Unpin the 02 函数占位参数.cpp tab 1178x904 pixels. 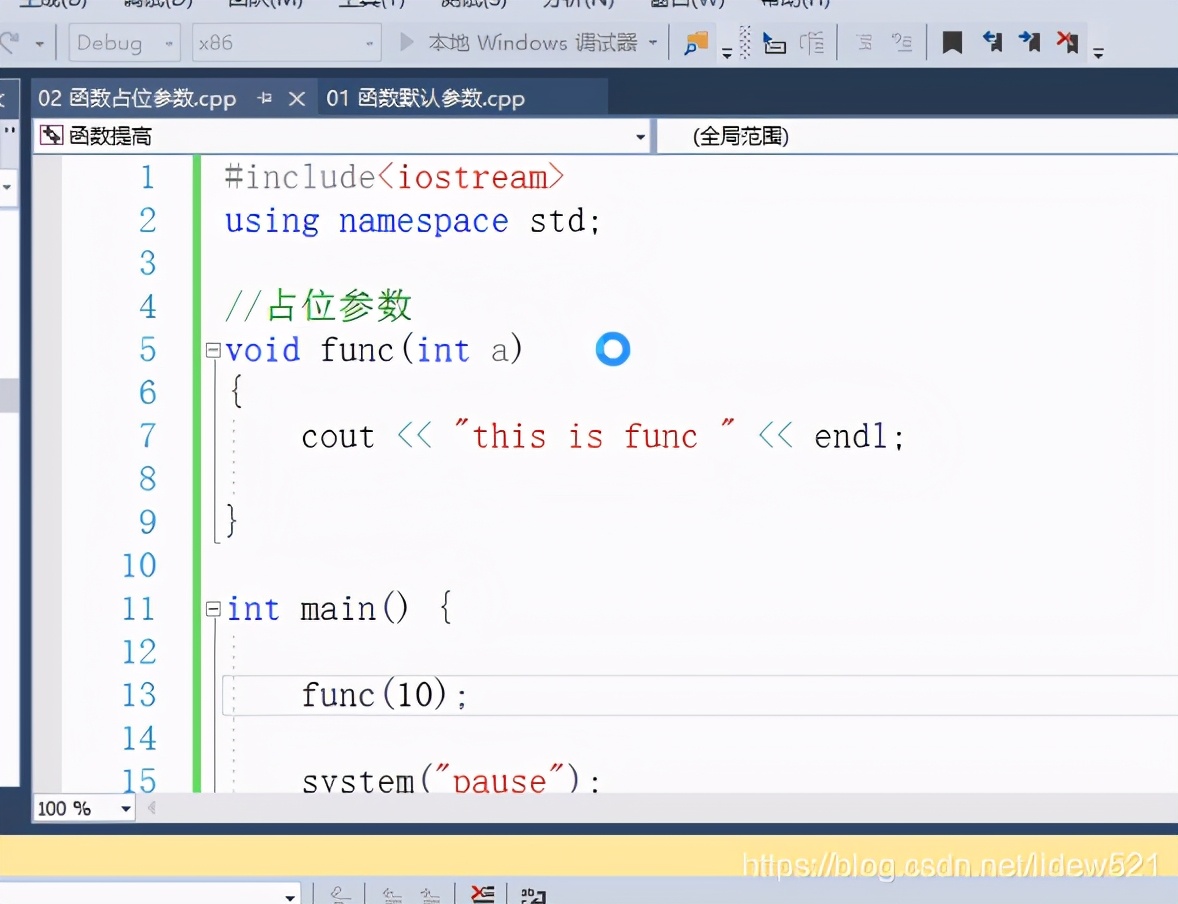(x=262, y=98)
